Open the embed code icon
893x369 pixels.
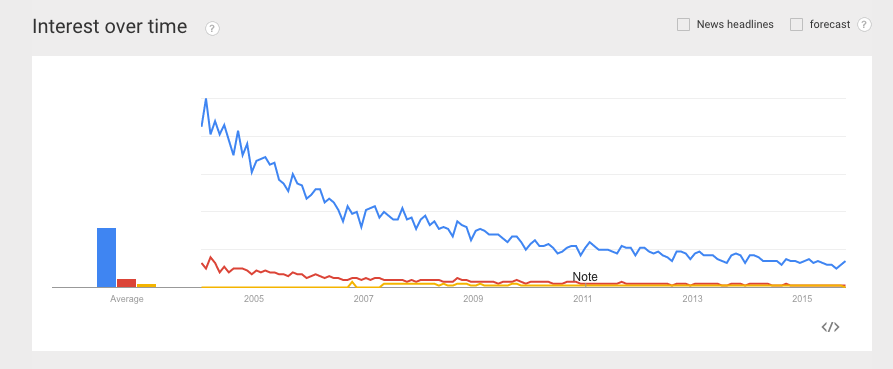click(830, 327)
